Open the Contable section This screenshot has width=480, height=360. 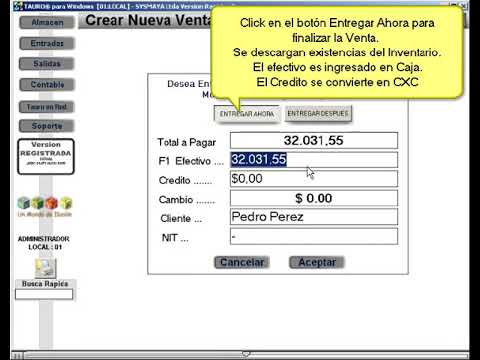pos(47,85)
